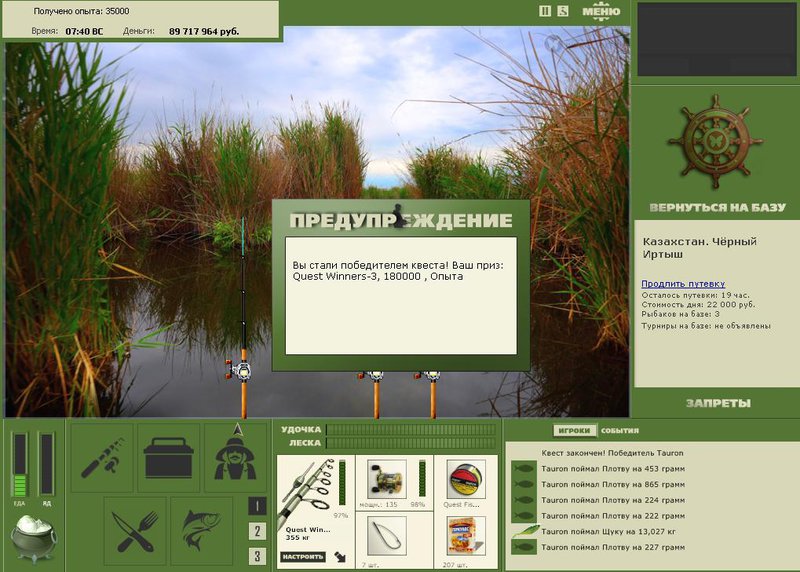Click the left fishing rod on water
Viewport: 800px width, 572px height.
tap(243, 319)
